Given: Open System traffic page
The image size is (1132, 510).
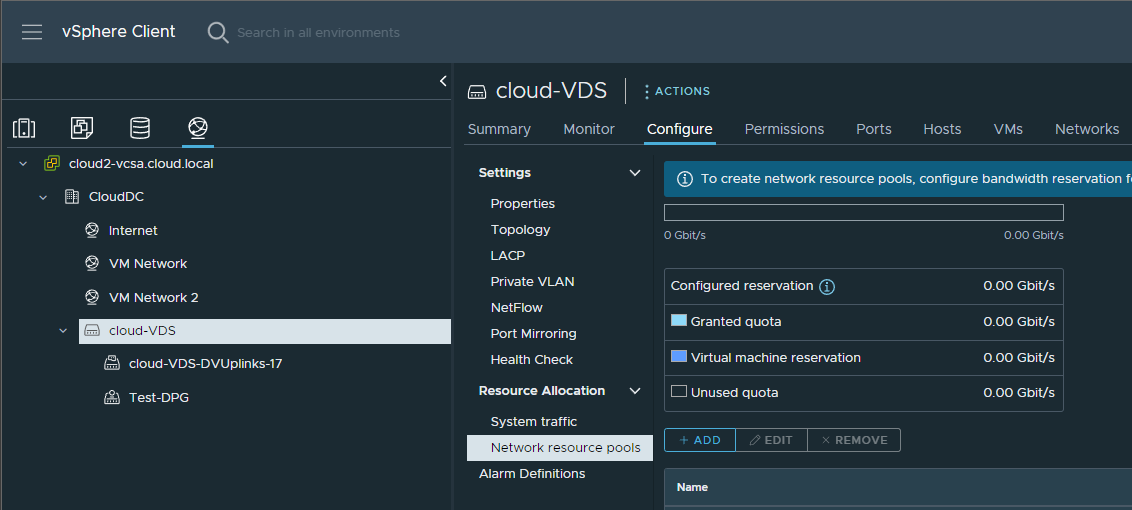Looking at the screenshot, I should coord(534,422).
